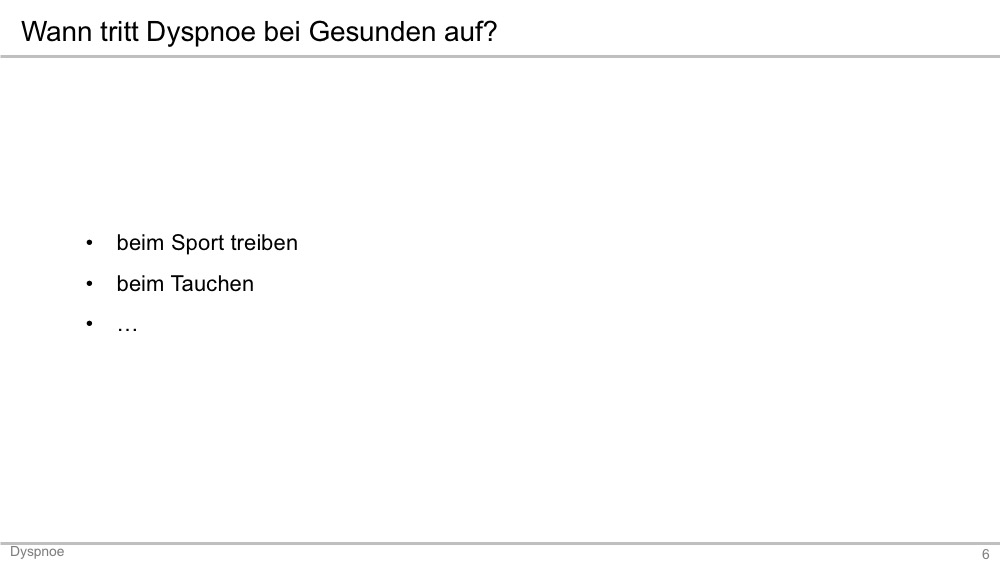Select the bullet text "beim Sport treiben"
Viewport: 1000px width, 563px height.
pyautogui.click(x=207, y=243)
